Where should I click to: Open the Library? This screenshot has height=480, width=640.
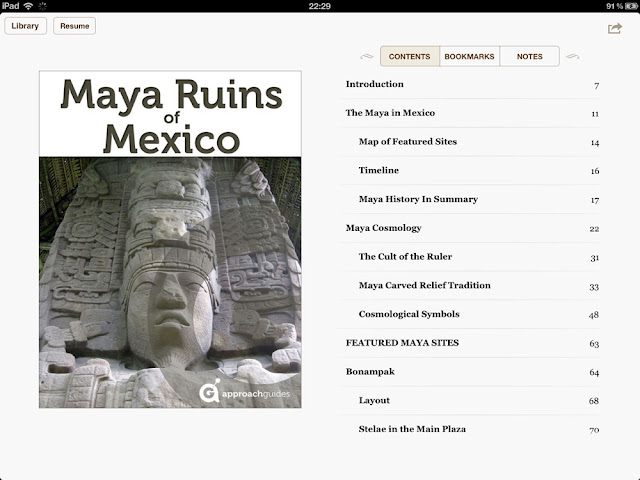tap(25, 26)
